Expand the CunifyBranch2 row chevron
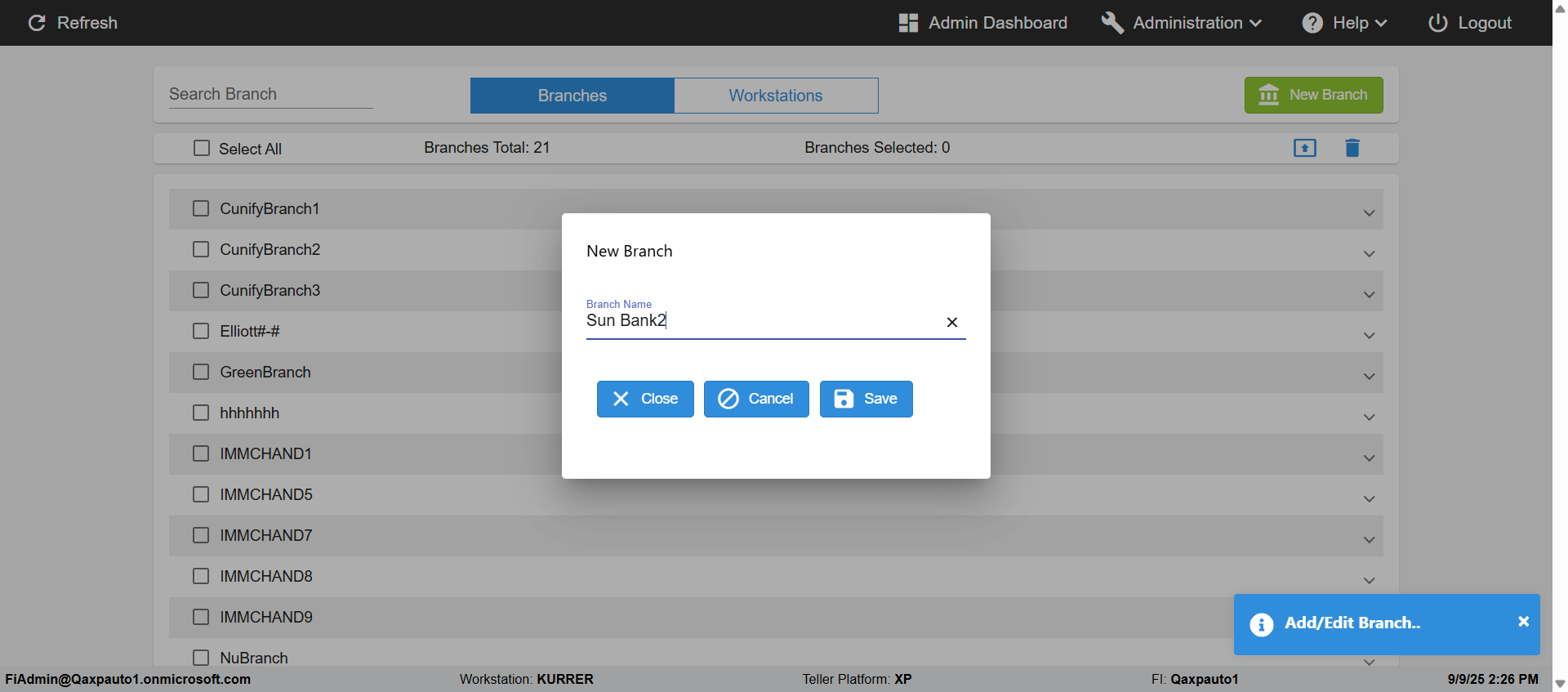 coord(1370,254)
